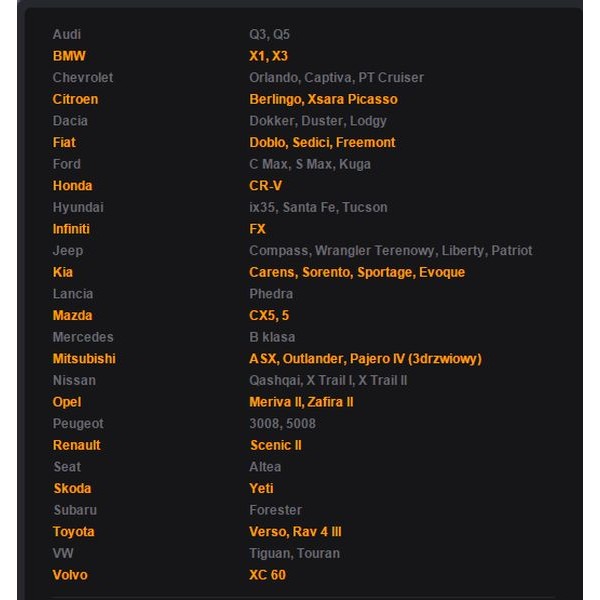
Task: Click the 'CR-V' model text
Action: 266,186
